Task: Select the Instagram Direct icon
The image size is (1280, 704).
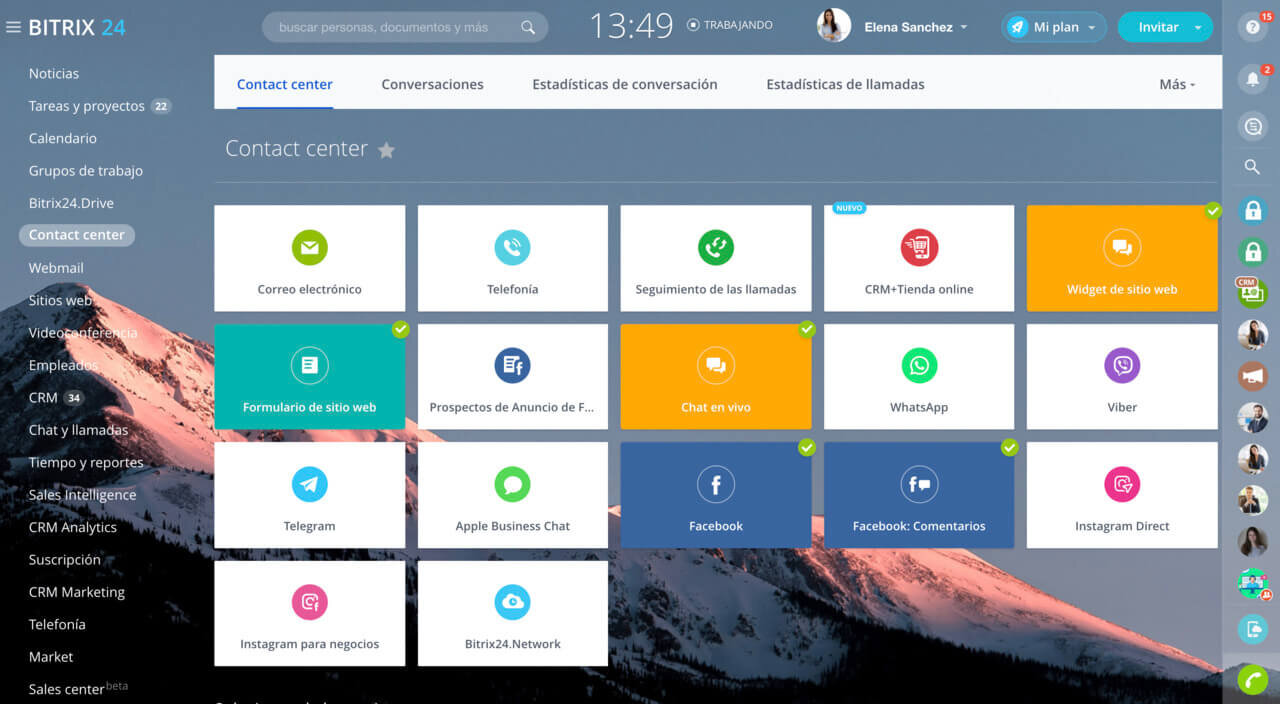Action: [1122, 485]
